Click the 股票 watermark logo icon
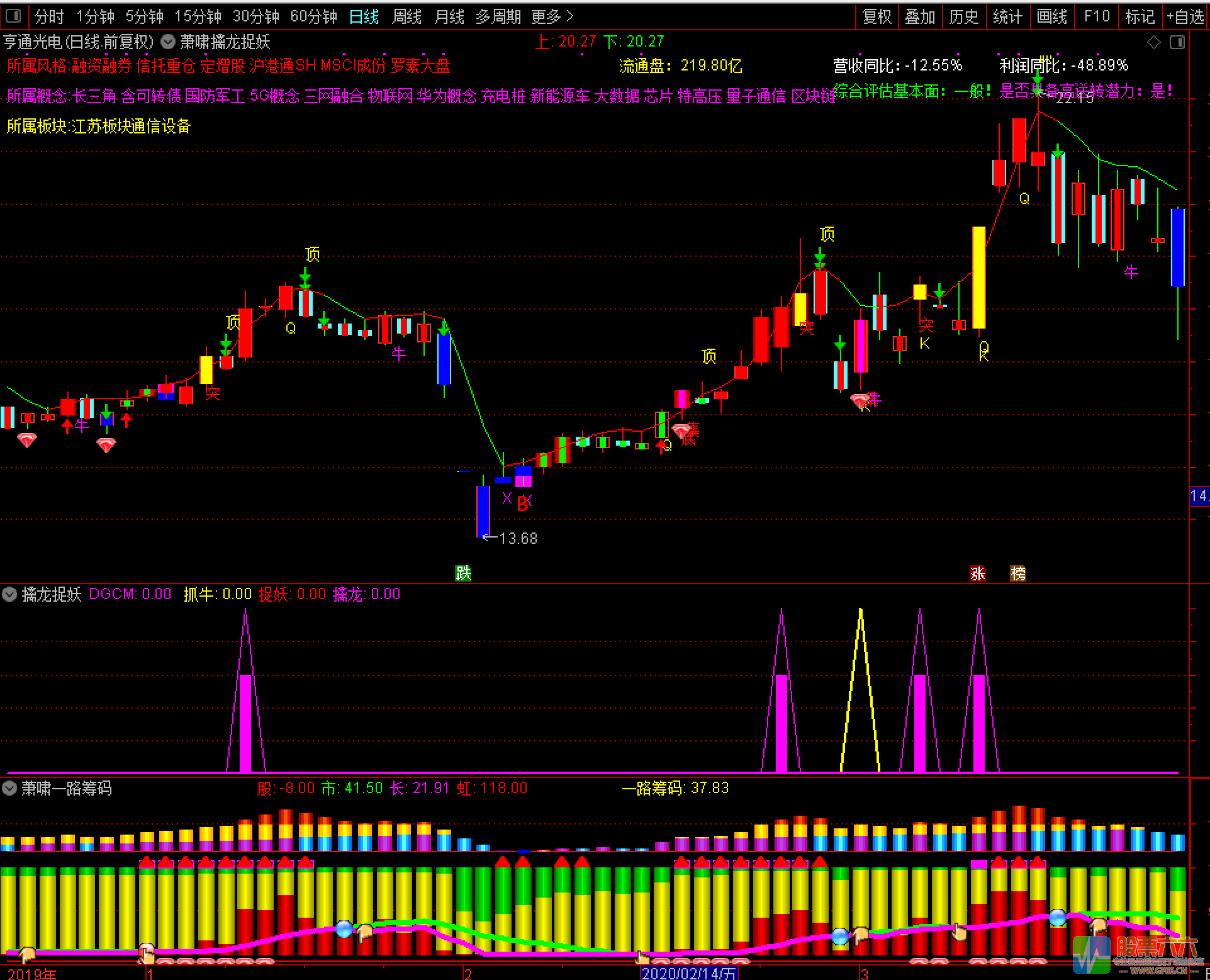 pos(1092,955)
